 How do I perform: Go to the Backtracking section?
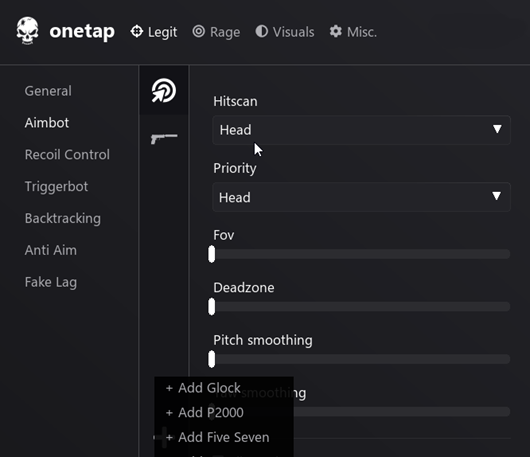click(63, 218)
